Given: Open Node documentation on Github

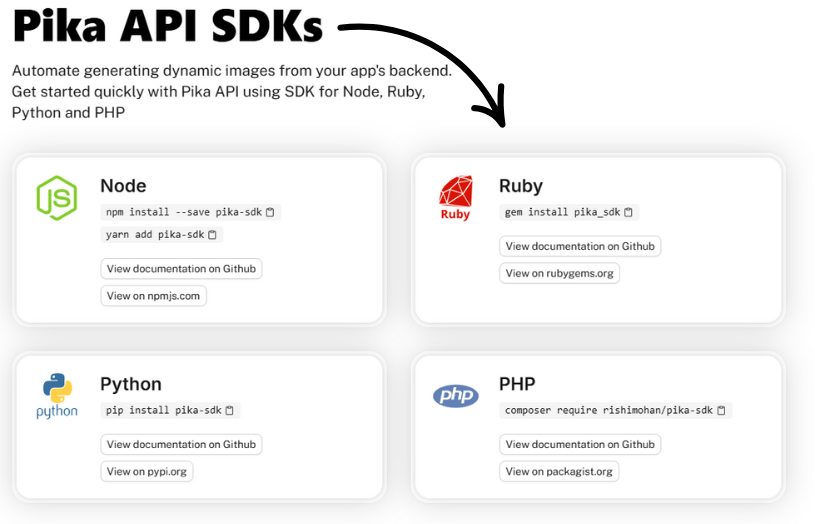Looking at the screenshot, I should pyautogui.click(x=181, y=269).
